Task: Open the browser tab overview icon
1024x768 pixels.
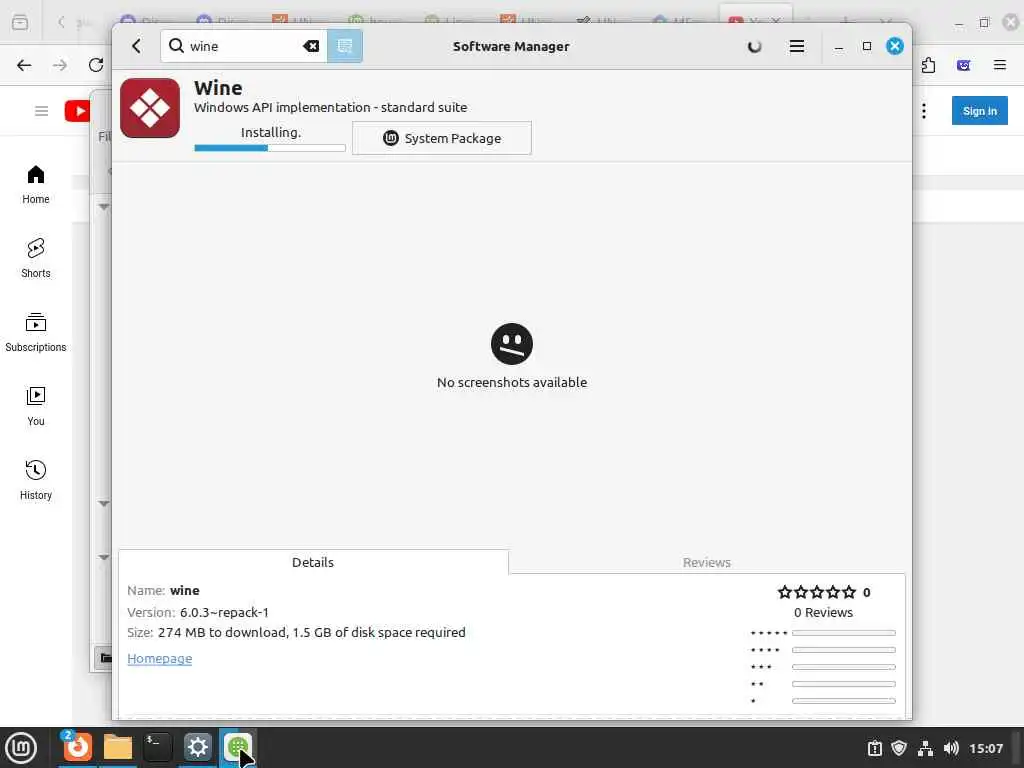Action: coord(20,22)
